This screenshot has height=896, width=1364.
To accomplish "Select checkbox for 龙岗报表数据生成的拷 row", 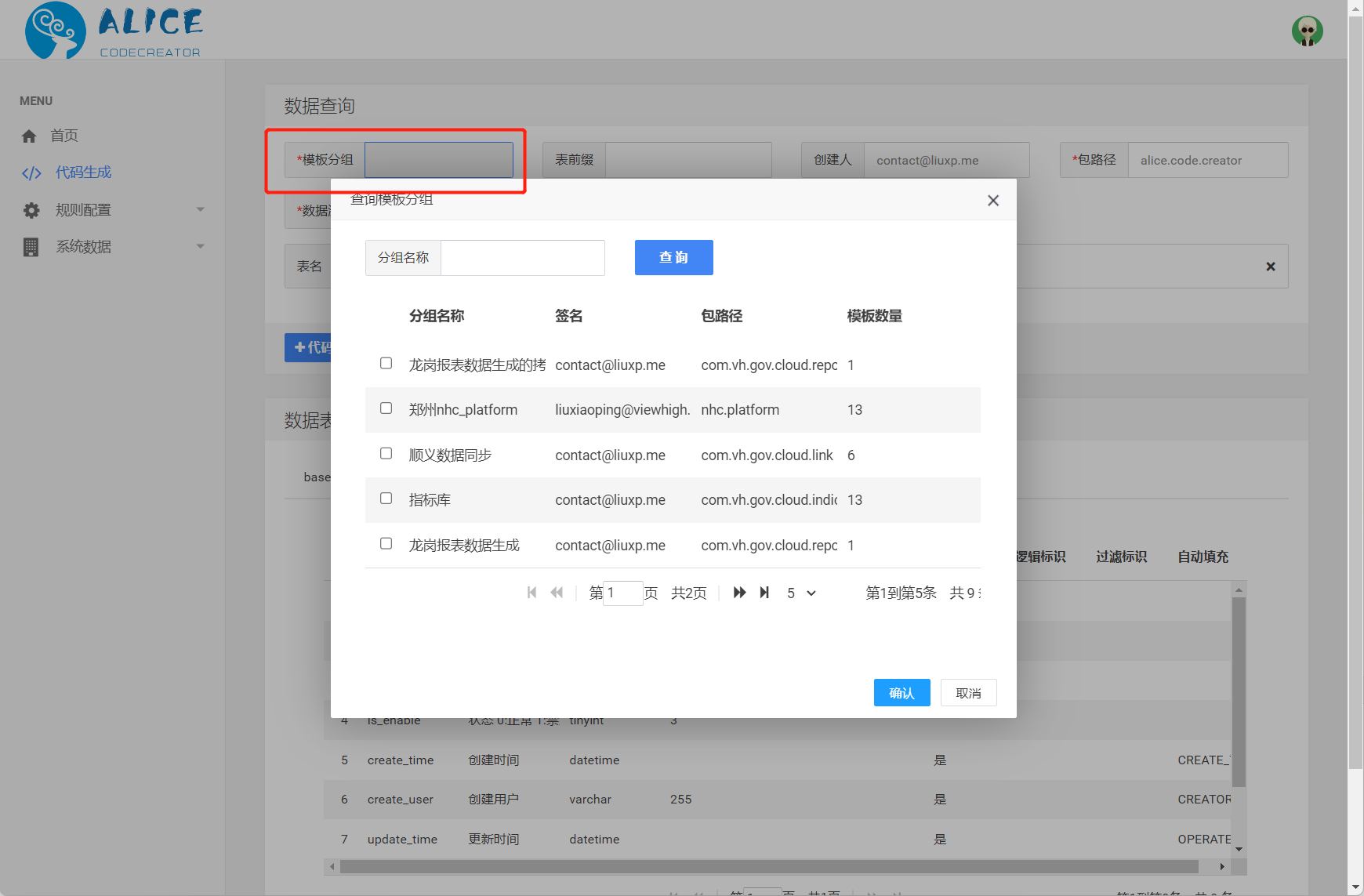I will tap(386, 363).
